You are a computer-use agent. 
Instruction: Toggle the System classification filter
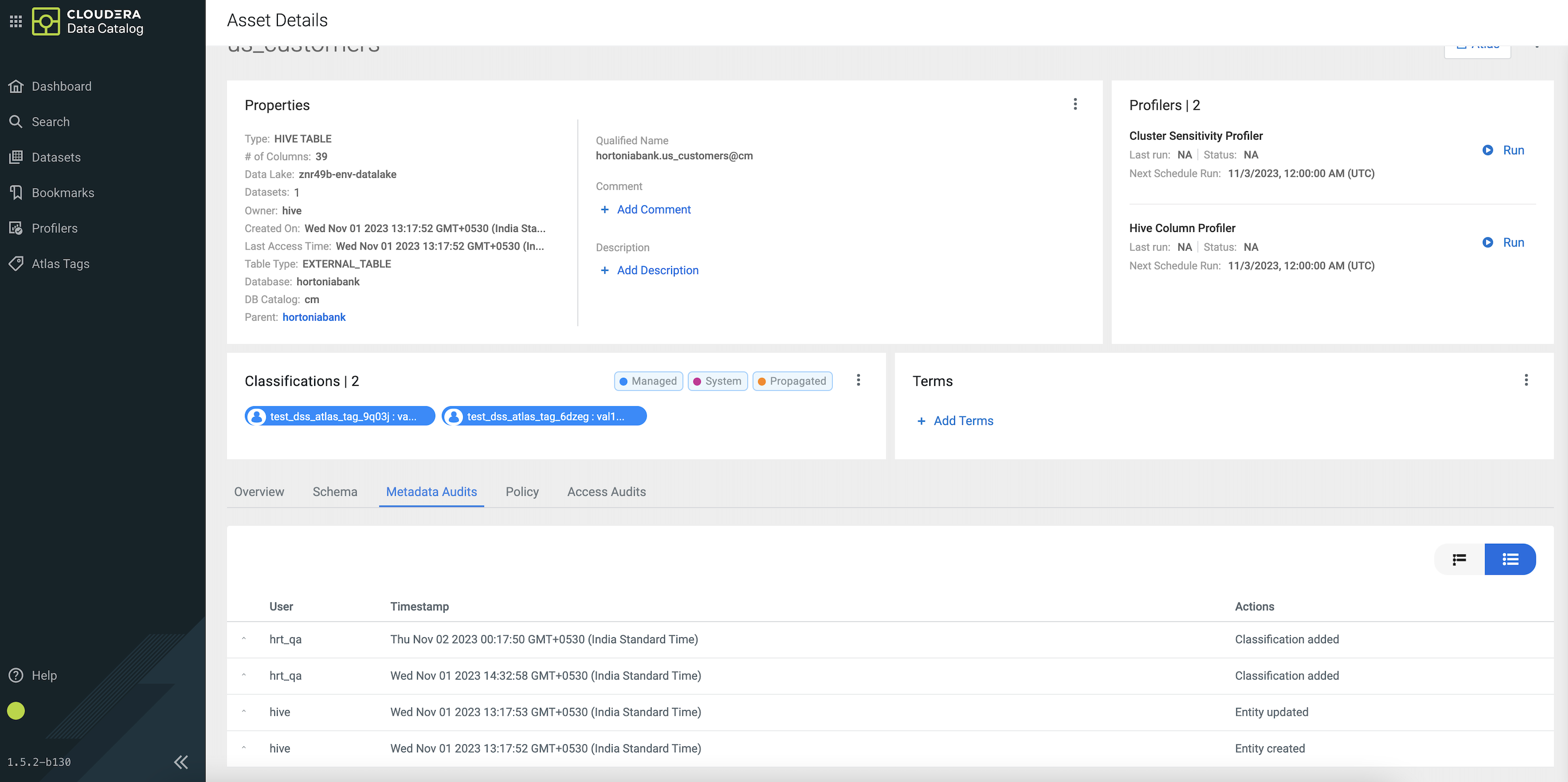coord(717,381)
